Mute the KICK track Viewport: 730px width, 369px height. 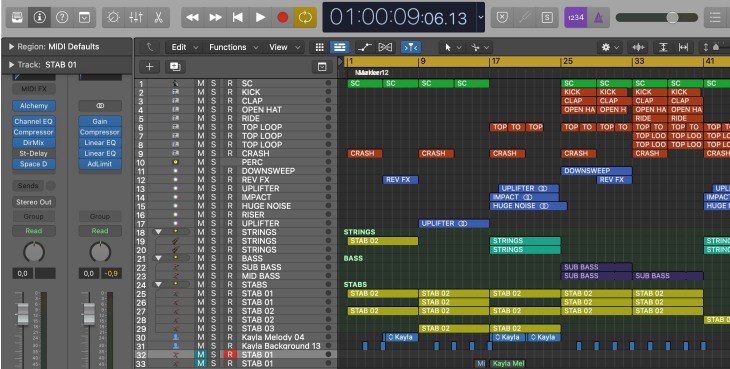[201, 92]
